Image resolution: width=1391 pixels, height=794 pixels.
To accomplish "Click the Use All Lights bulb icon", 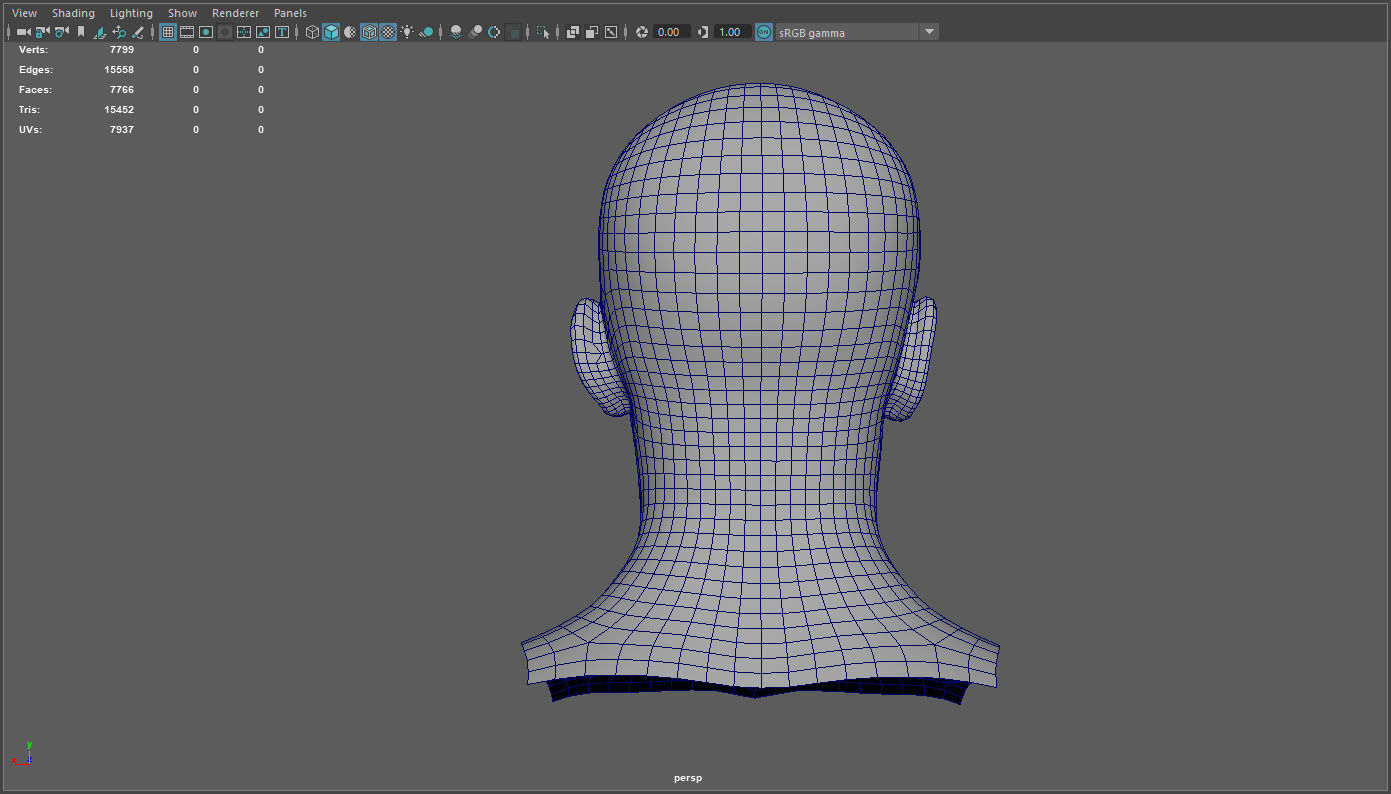I will point(407,32).
